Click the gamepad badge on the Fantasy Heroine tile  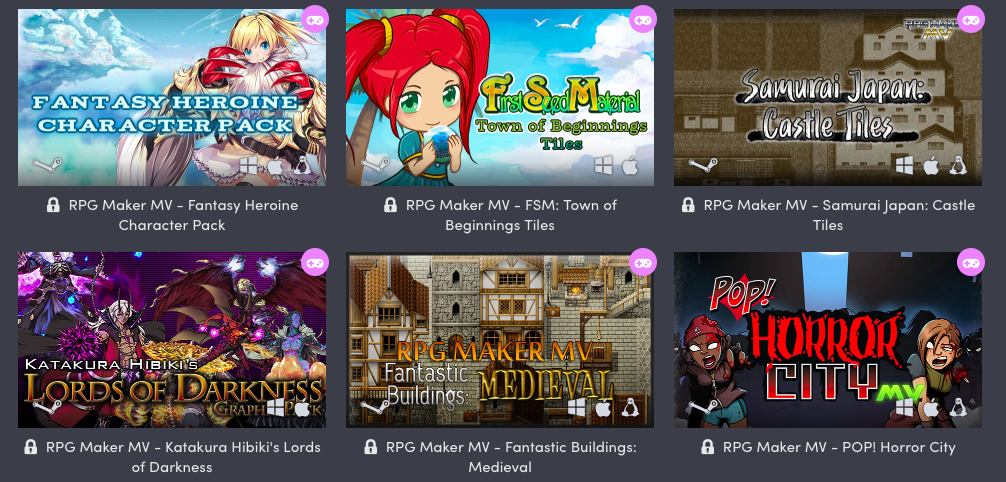[315, 19]
